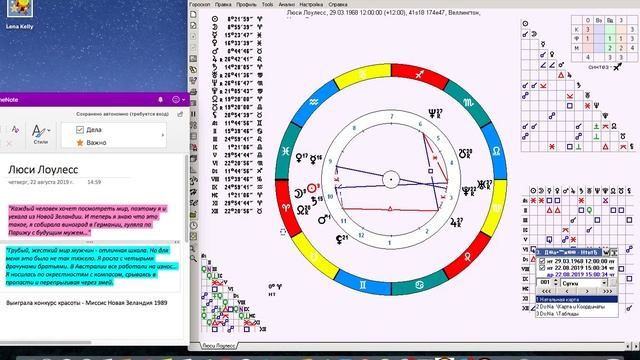
Task: Open the Анализ menu
Action: click(x=287, y=4)
